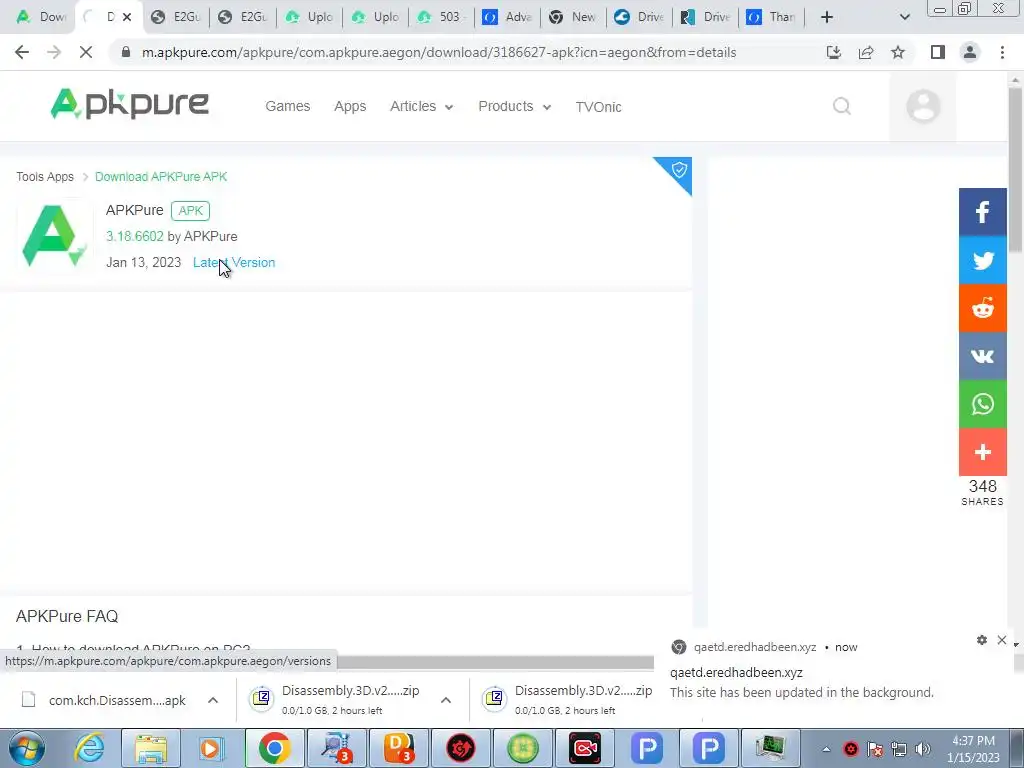Screen dimensions: 1024x768
Task: Open options for first Disassembly.3D zip download
Action: [x=446, y=700]
